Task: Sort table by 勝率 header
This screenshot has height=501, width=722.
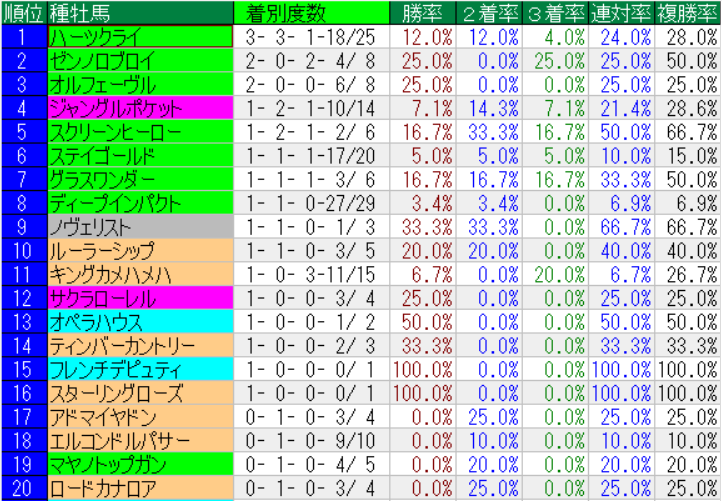Action: (x=423, y=12)
